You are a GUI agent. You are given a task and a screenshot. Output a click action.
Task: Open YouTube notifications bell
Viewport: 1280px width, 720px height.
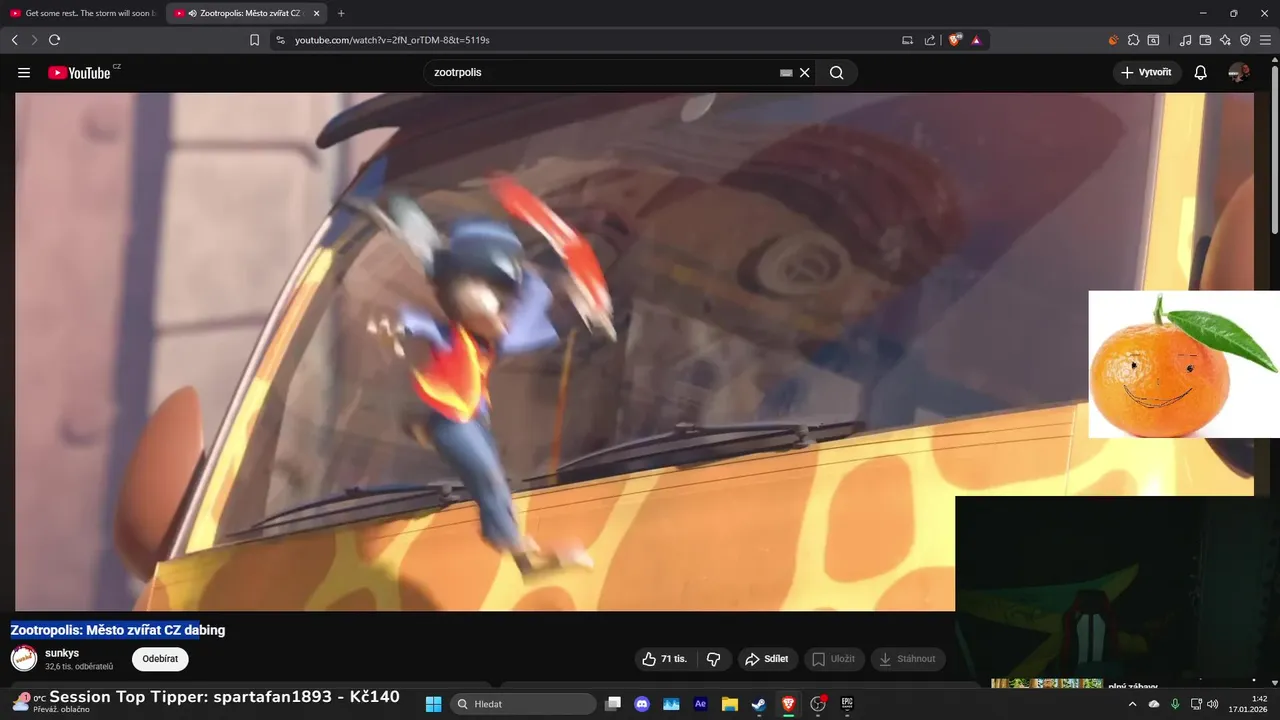pyautogui.click(x=1201, y=72)
